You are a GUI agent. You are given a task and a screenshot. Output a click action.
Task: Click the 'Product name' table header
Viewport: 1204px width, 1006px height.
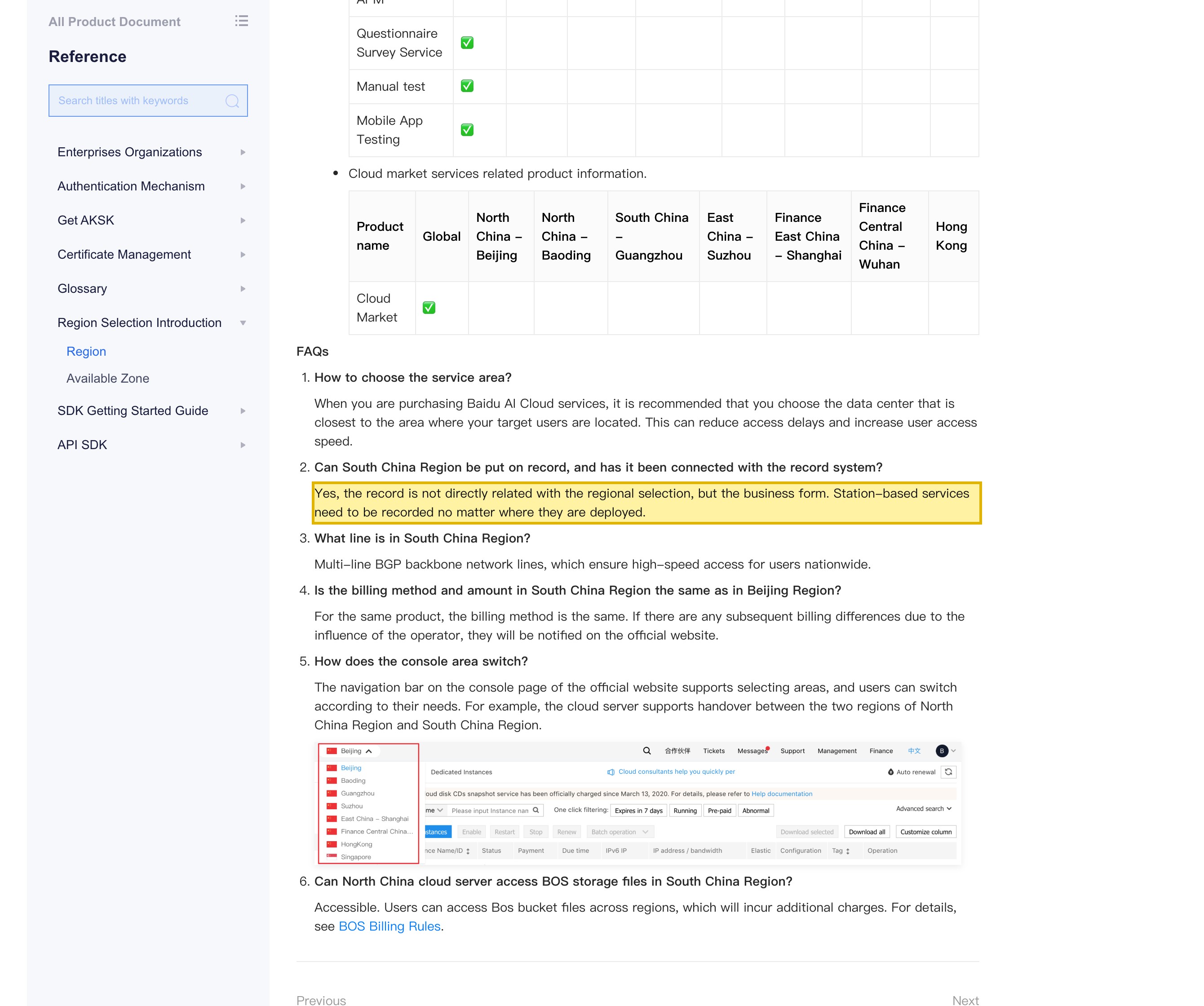(x=382, y=236)
